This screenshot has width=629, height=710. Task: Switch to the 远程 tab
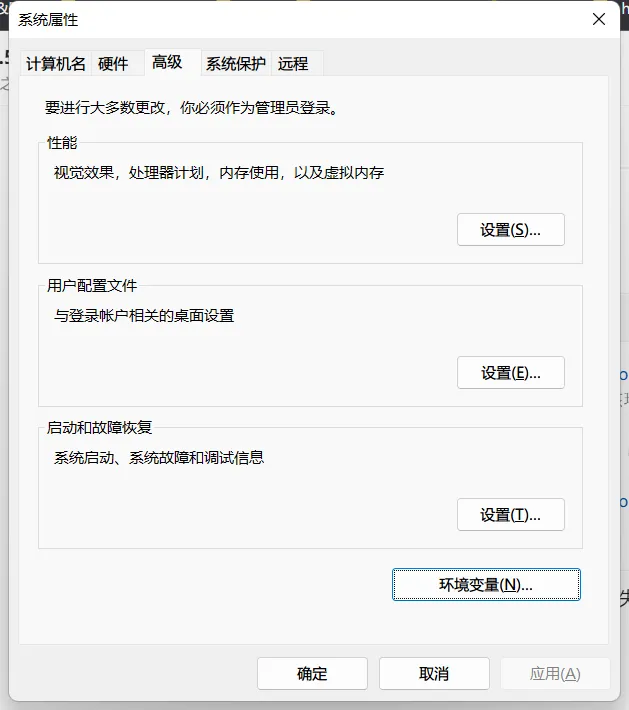pyautogui.click(x=293, y=64)
